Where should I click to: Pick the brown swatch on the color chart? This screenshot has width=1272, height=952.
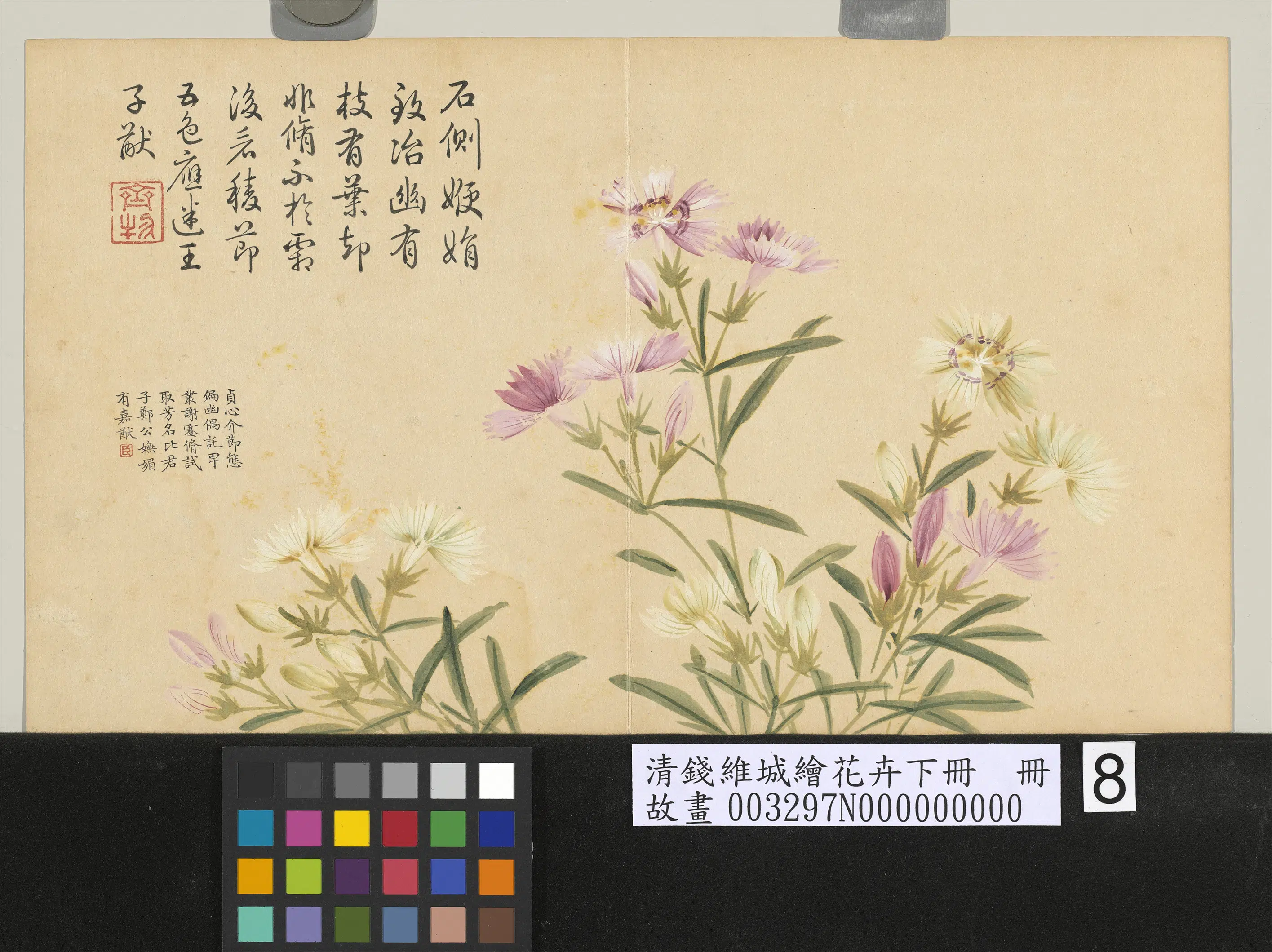click(x=496, y=925)
